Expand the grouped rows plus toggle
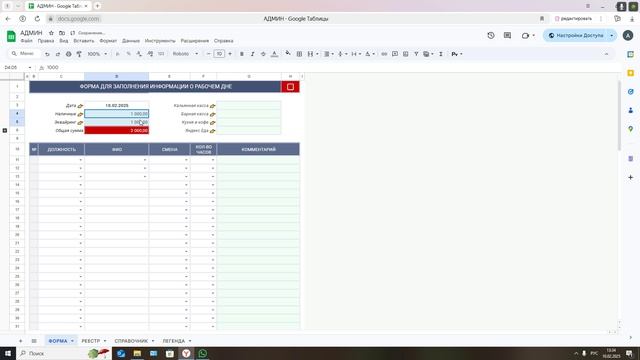The image size is (640, 360). pyautogui.click(x=5, y=130)
